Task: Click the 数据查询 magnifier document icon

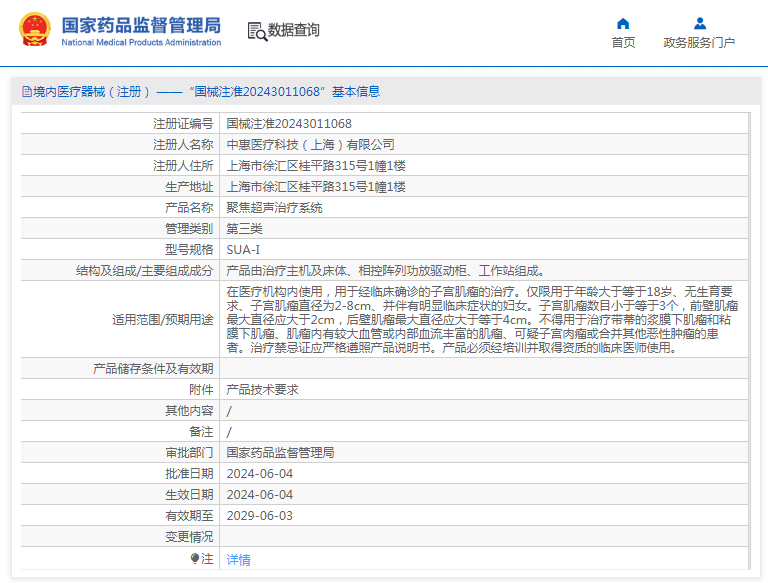Action: 257,31
